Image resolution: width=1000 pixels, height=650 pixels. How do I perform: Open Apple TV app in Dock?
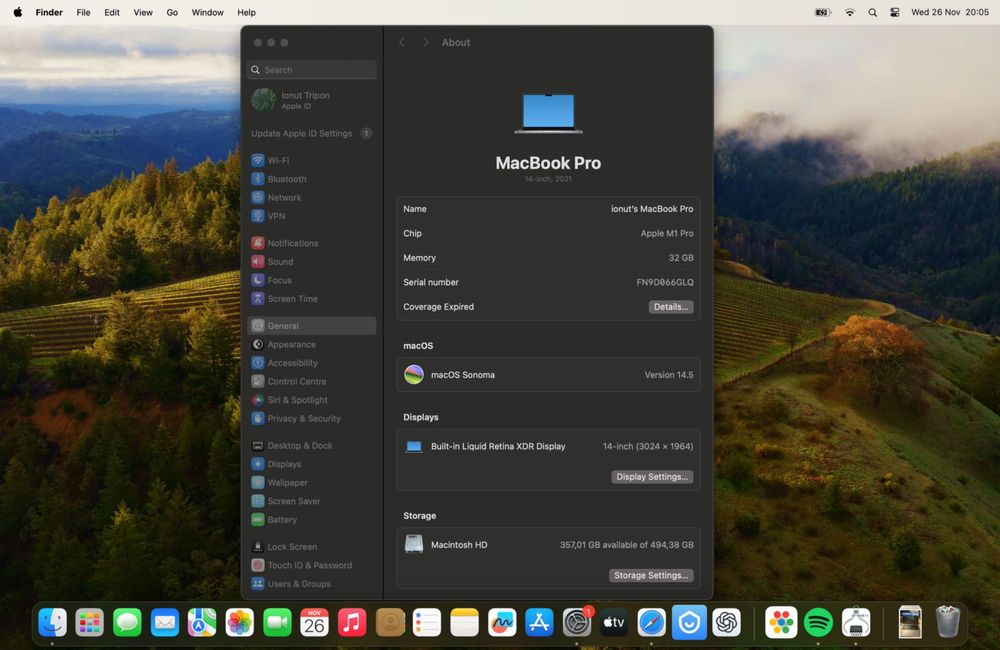[614, 622]
